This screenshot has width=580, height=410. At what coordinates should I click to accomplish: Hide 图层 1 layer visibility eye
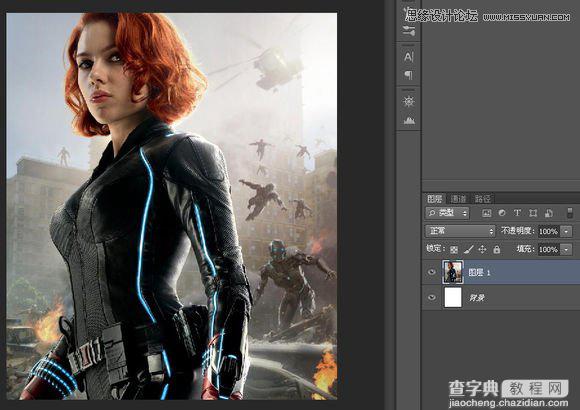[x=431, y=272]
